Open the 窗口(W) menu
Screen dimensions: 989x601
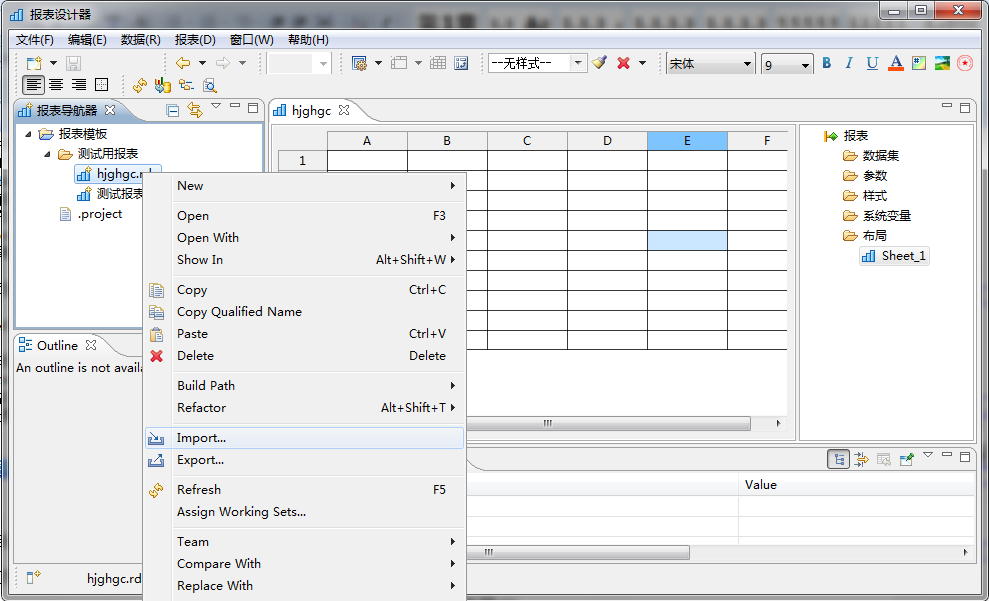click(252, 40)
